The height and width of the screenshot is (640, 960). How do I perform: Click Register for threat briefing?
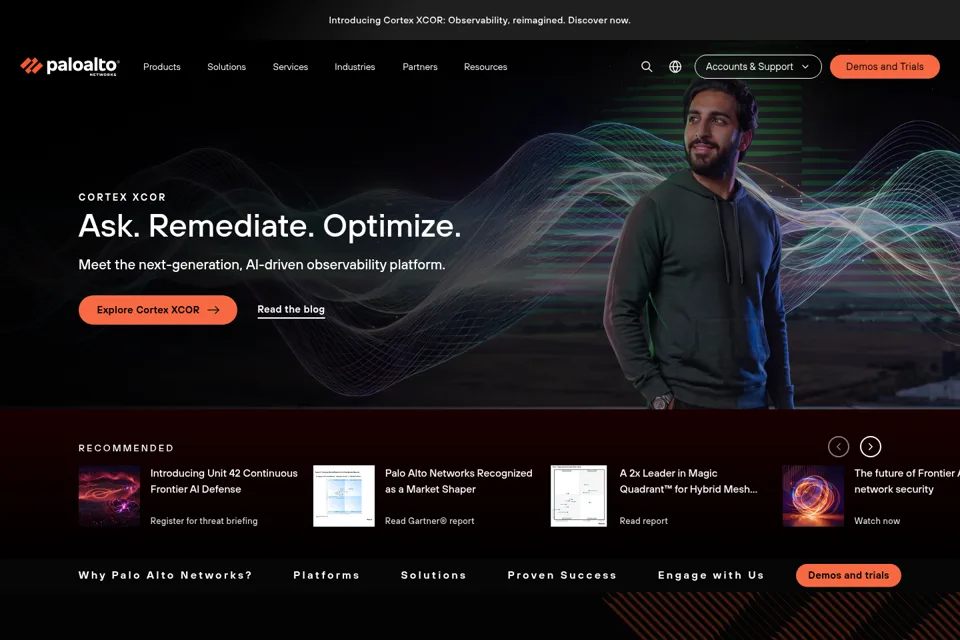pos(204,521)
